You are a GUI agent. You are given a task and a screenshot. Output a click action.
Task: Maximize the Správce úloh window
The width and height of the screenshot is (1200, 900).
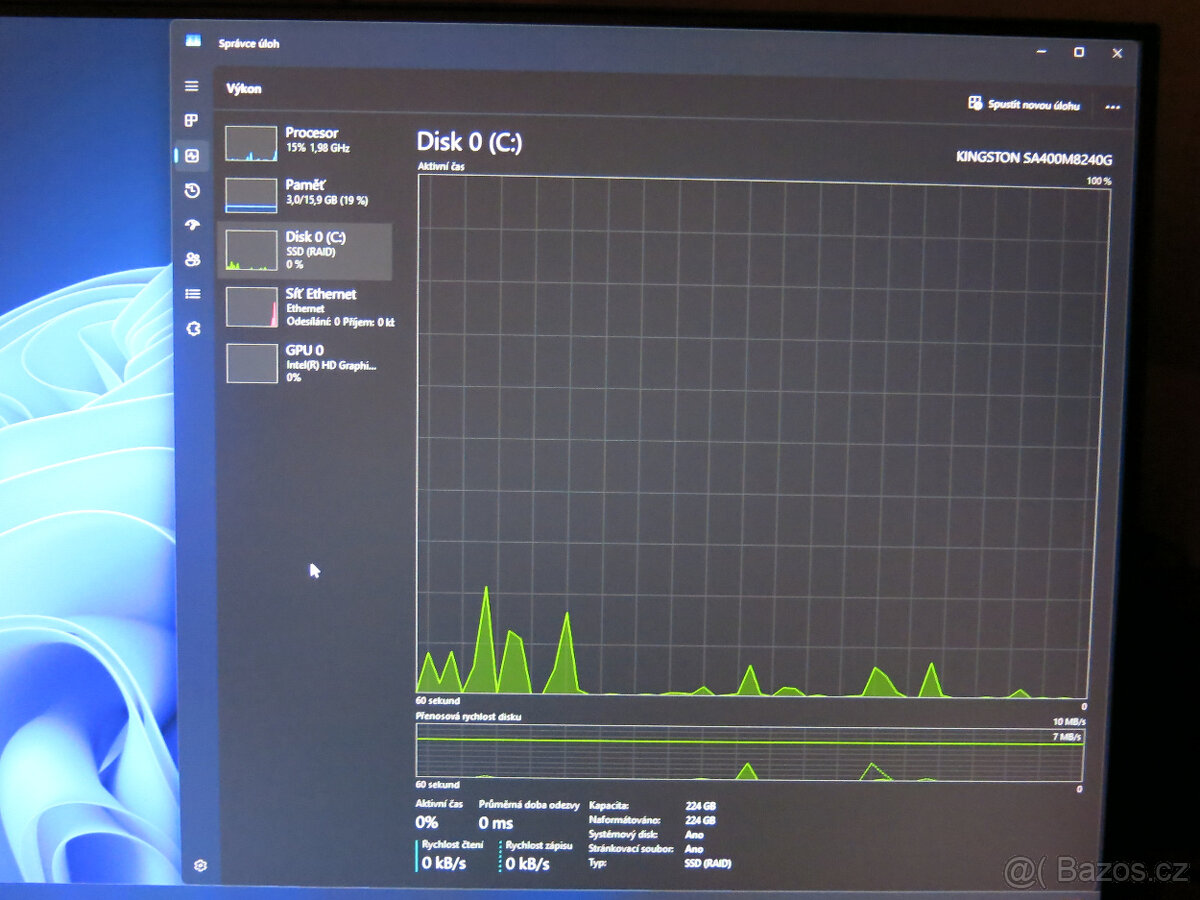click(1079, 52)
